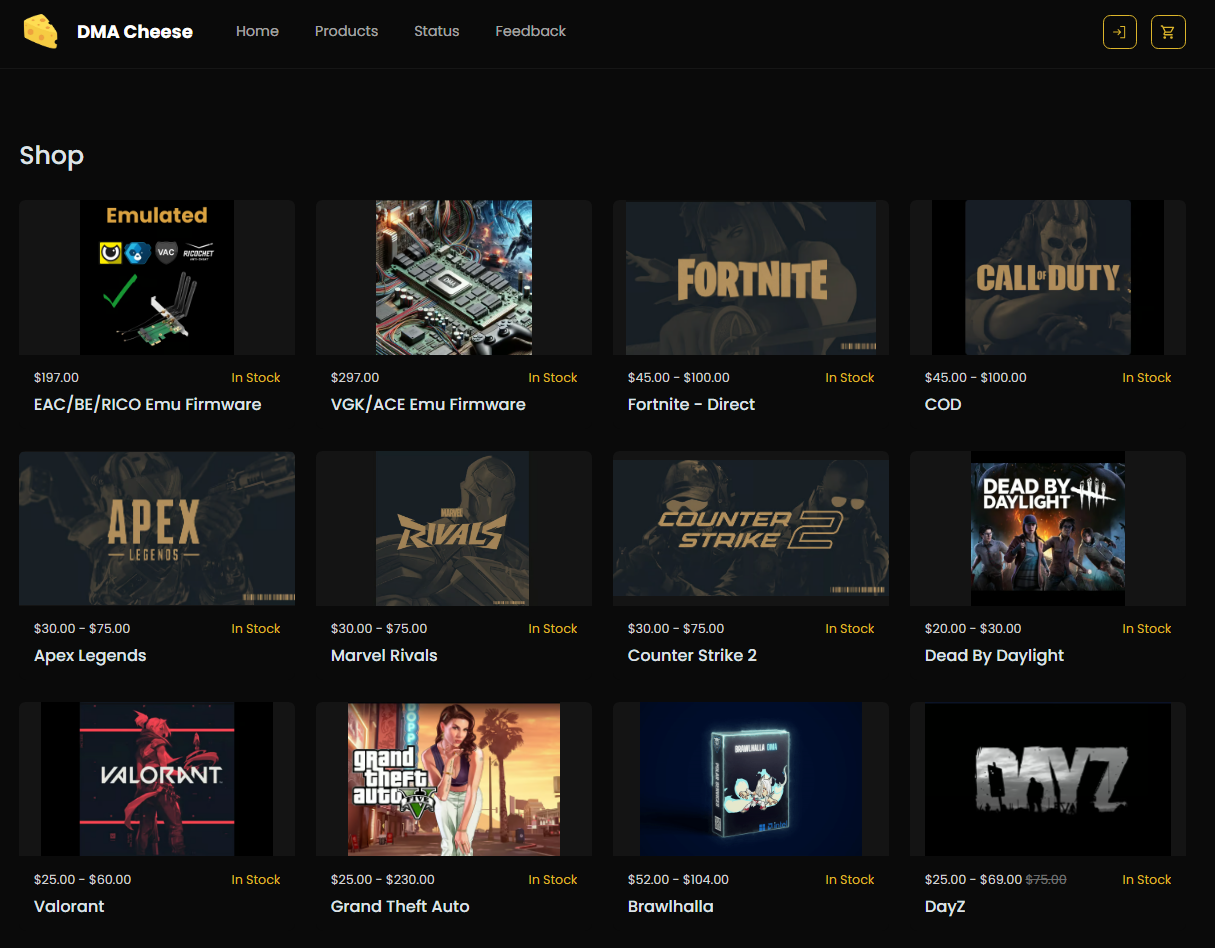The height and width of the screenshot is (948, 1215).
Task: Open the login icon button
Action: click(x=1119, y=32)
